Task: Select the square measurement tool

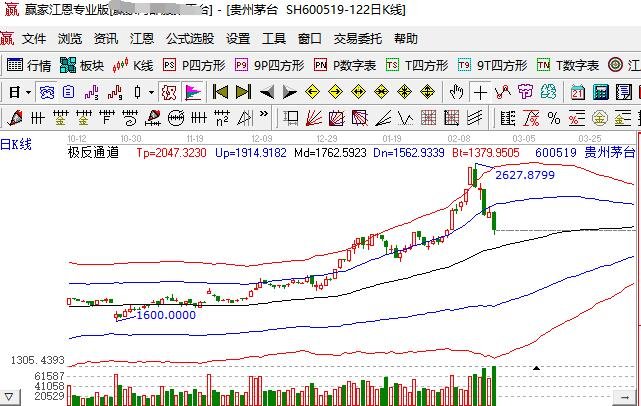Action: (291, 118)
